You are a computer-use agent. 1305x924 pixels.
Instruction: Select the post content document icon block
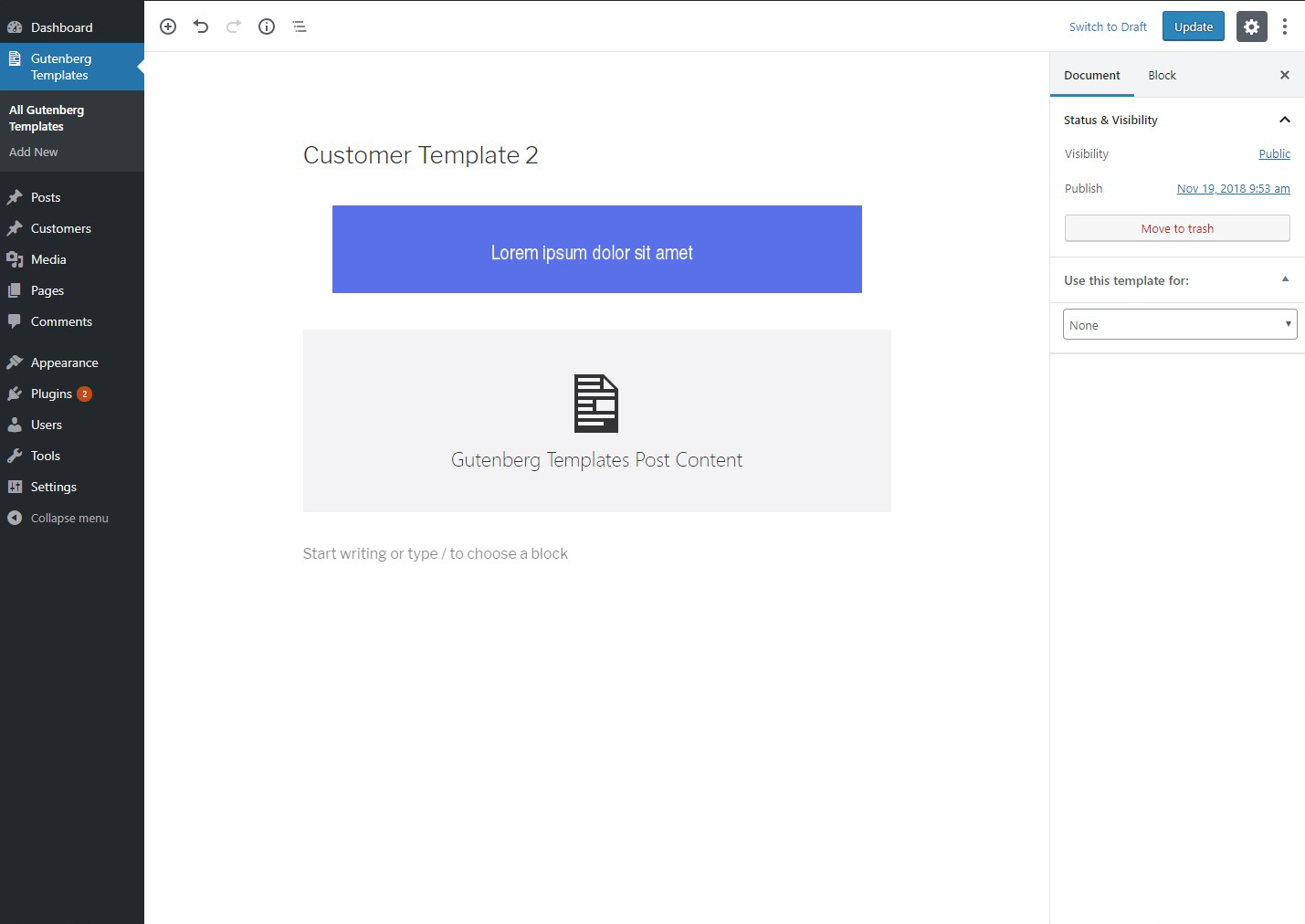(596, 403)
